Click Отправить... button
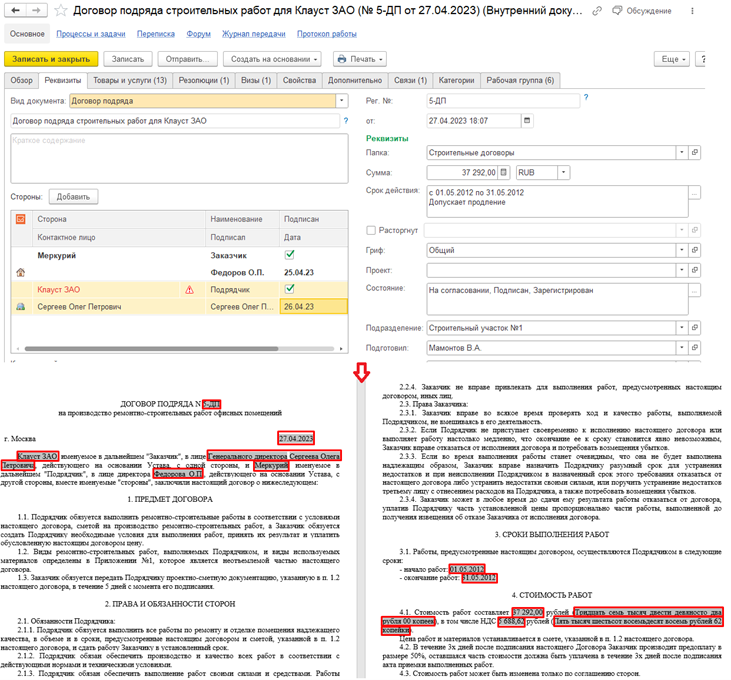The width and height of the screenshot is (731, 680). (188, 59)
